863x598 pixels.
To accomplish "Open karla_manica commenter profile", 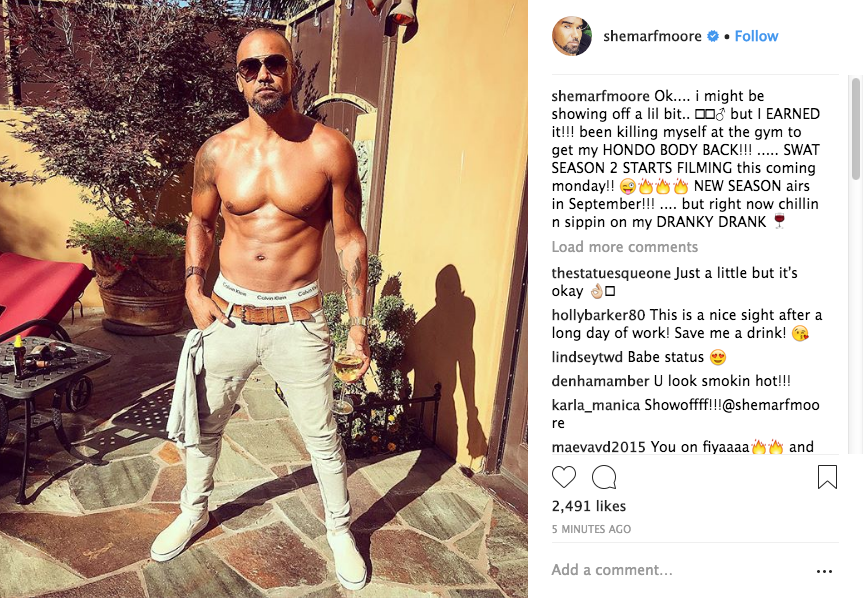I will [596, 405].
